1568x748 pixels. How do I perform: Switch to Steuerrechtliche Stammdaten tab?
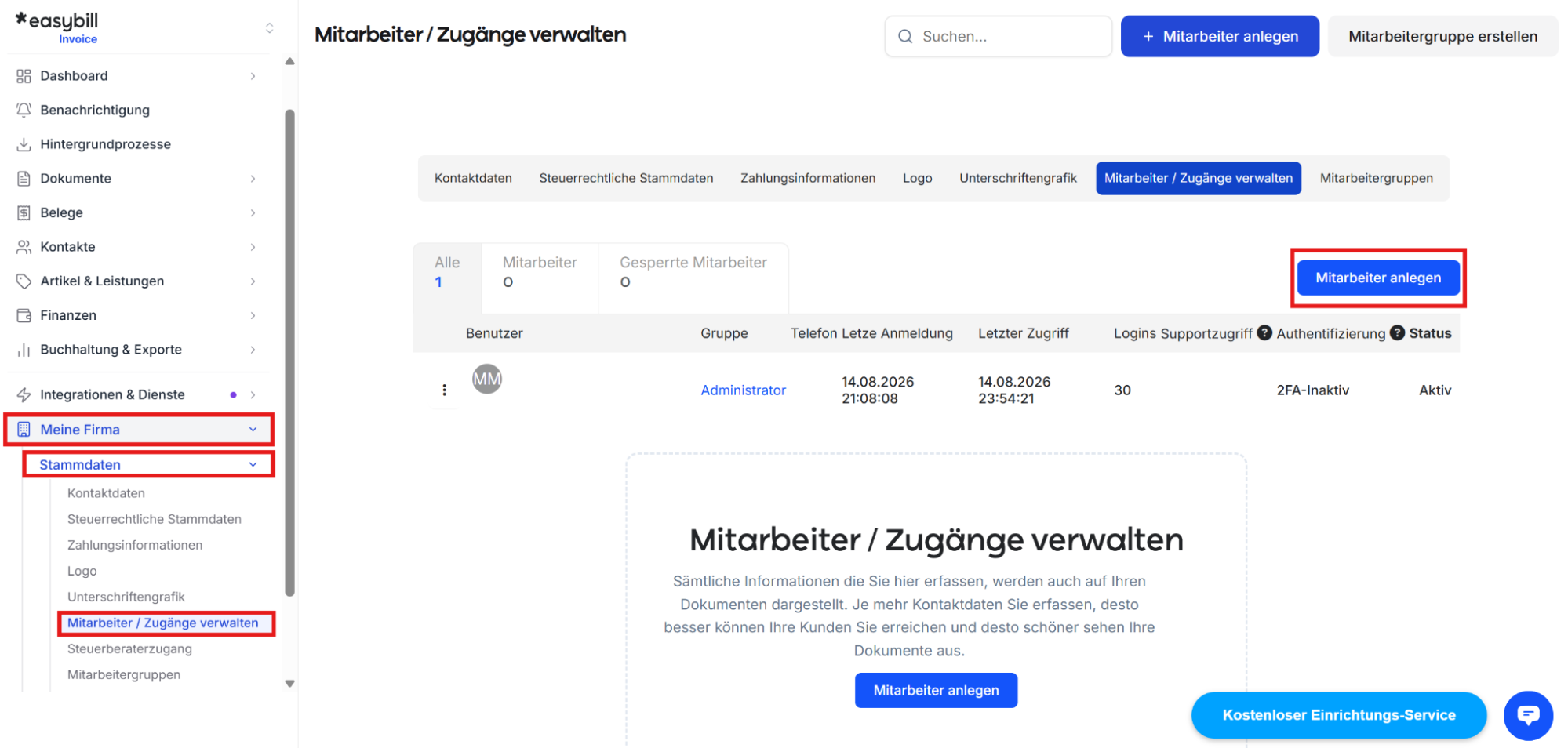click(x=626, y=178)
